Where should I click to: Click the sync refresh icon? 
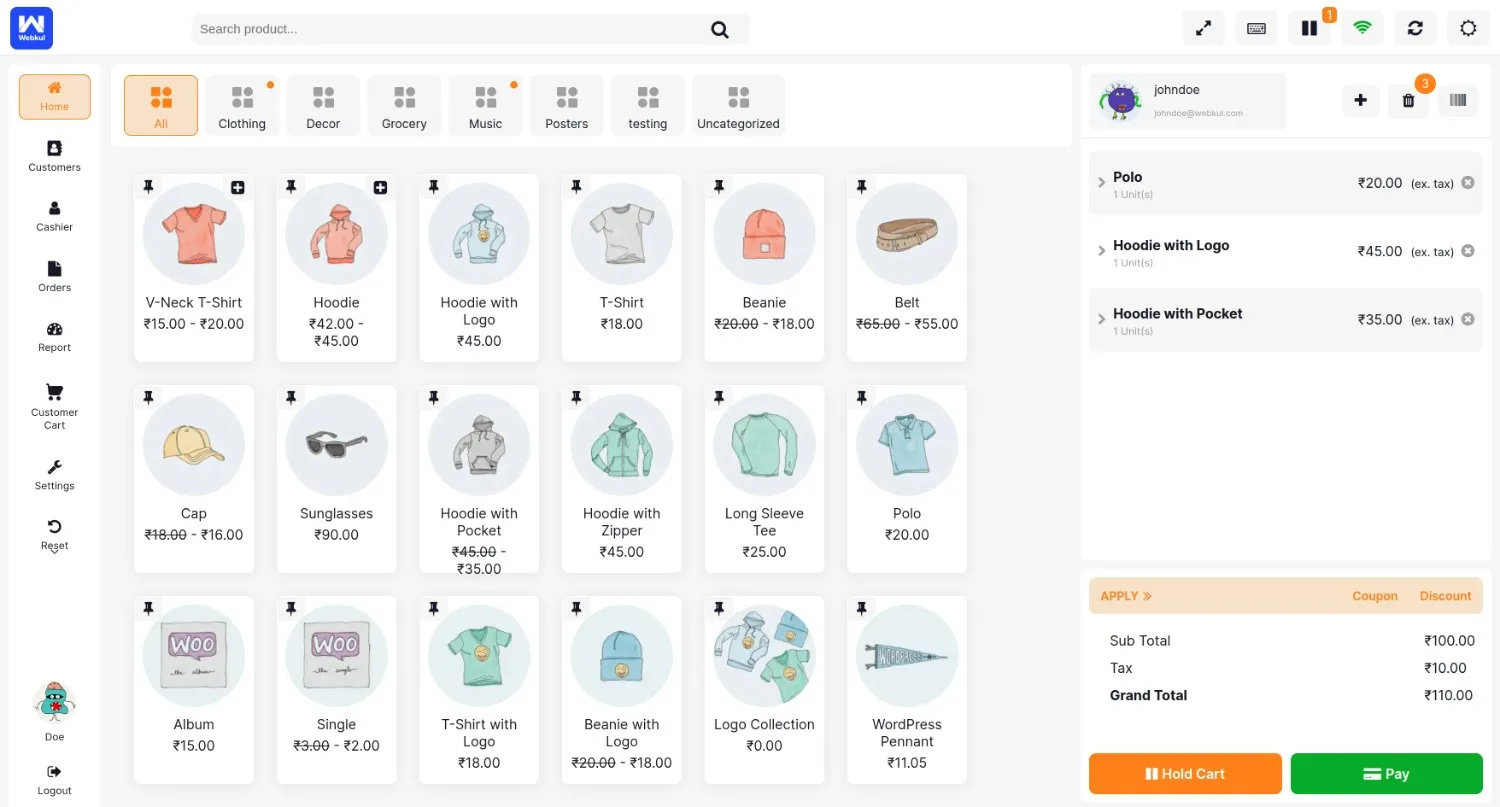tap(1415, 28)
